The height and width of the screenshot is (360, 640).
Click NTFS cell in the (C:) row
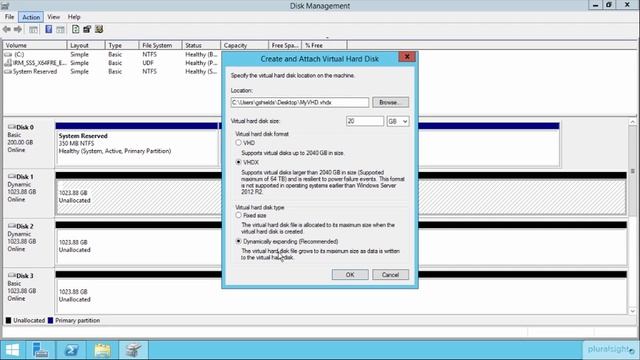[x=149, y=54]
